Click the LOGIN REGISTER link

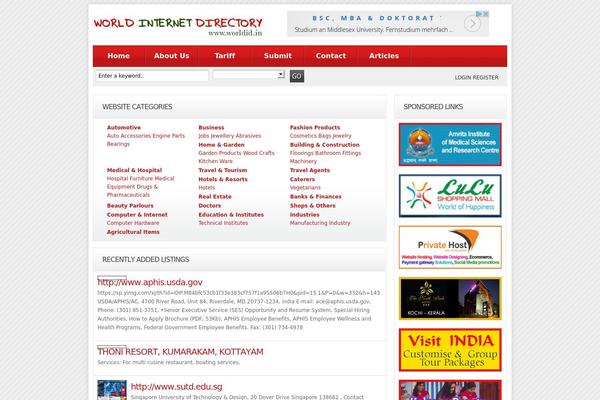(476, 77)
